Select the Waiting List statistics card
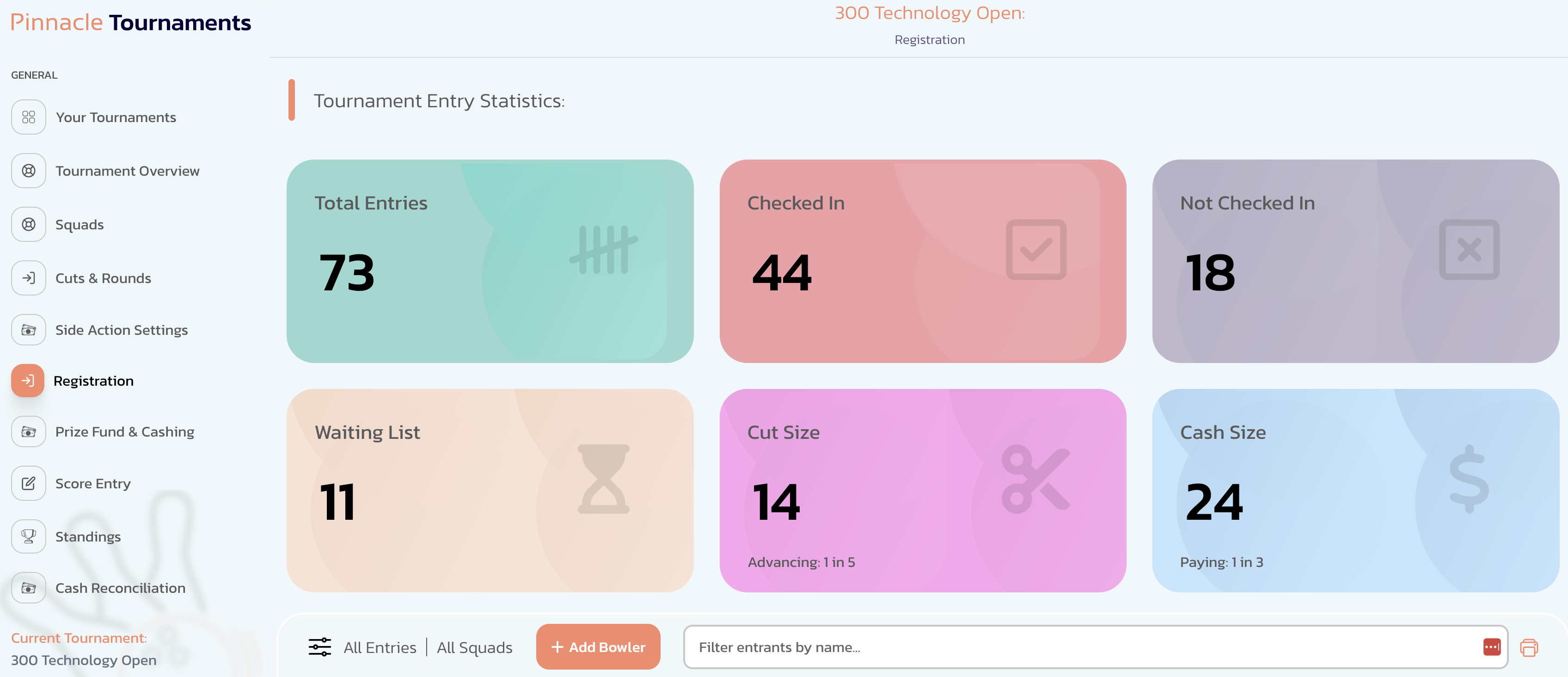Viewport: 1568px width, 677px height. point(490,491)
